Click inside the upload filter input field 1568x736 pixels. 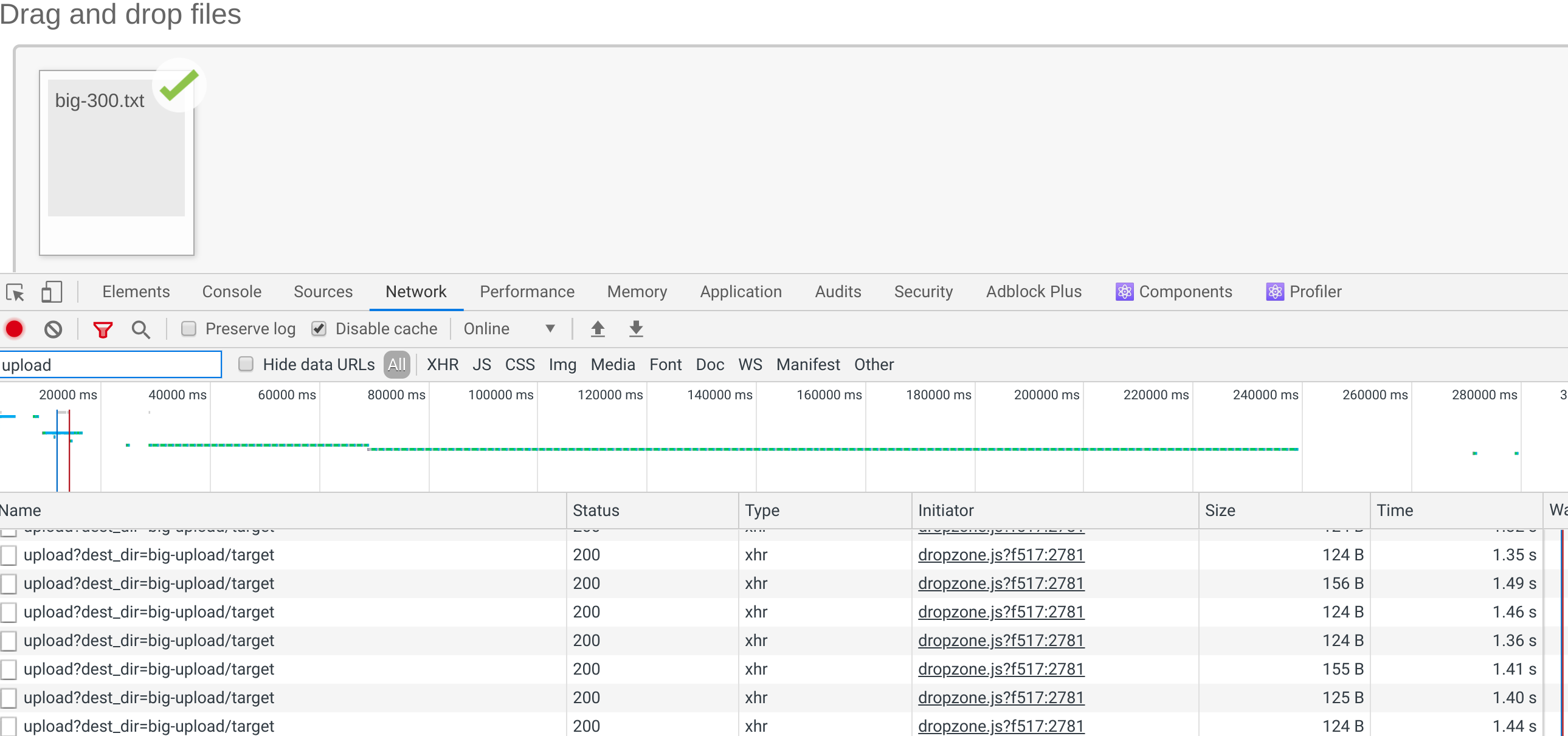click(109, 364)
